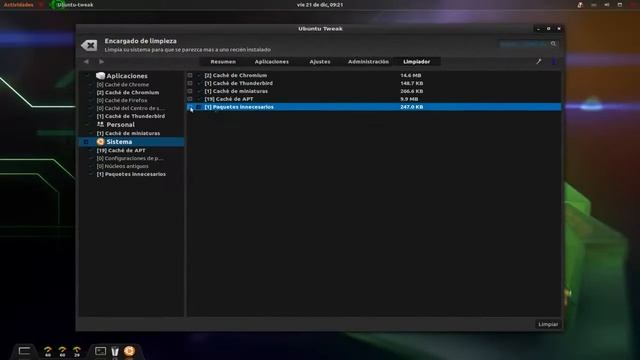This screenshot has height=360, width=640.
Task: Click the third gauge indicator showing 29
Action: coord(77,351)
